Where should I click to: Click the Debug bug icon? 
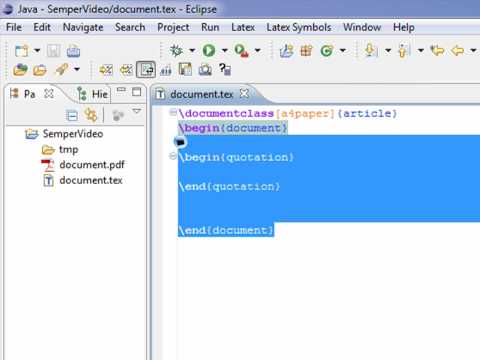point(176,51)
